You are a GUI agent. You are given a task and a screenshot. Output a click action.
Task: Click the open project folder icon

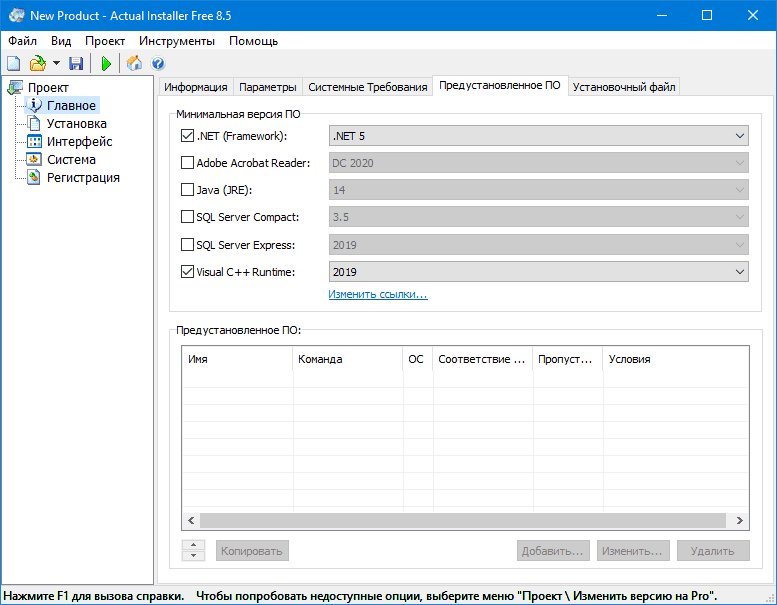tap(37, 64)
